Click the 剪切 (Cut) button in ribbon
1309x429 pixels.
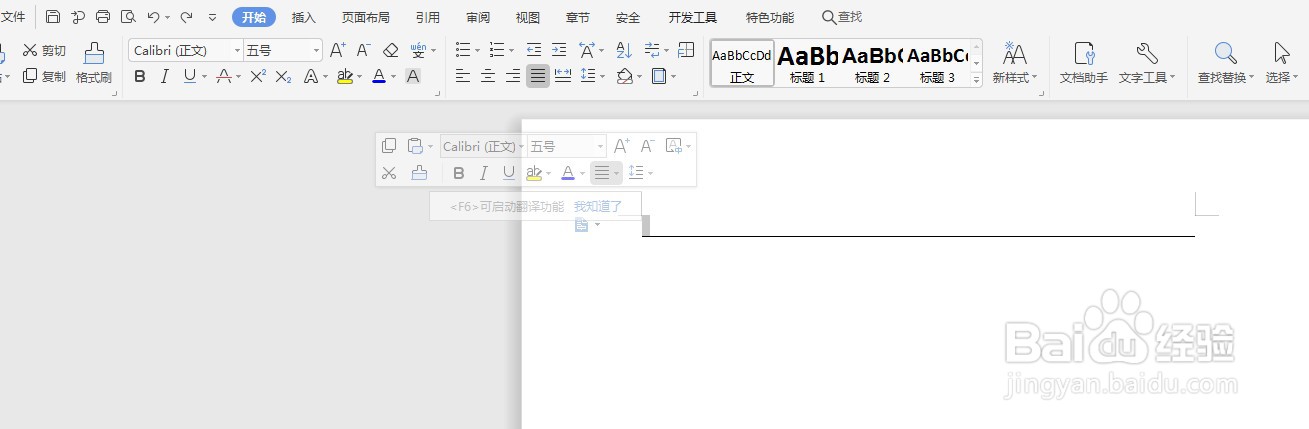tap(44, 50)
